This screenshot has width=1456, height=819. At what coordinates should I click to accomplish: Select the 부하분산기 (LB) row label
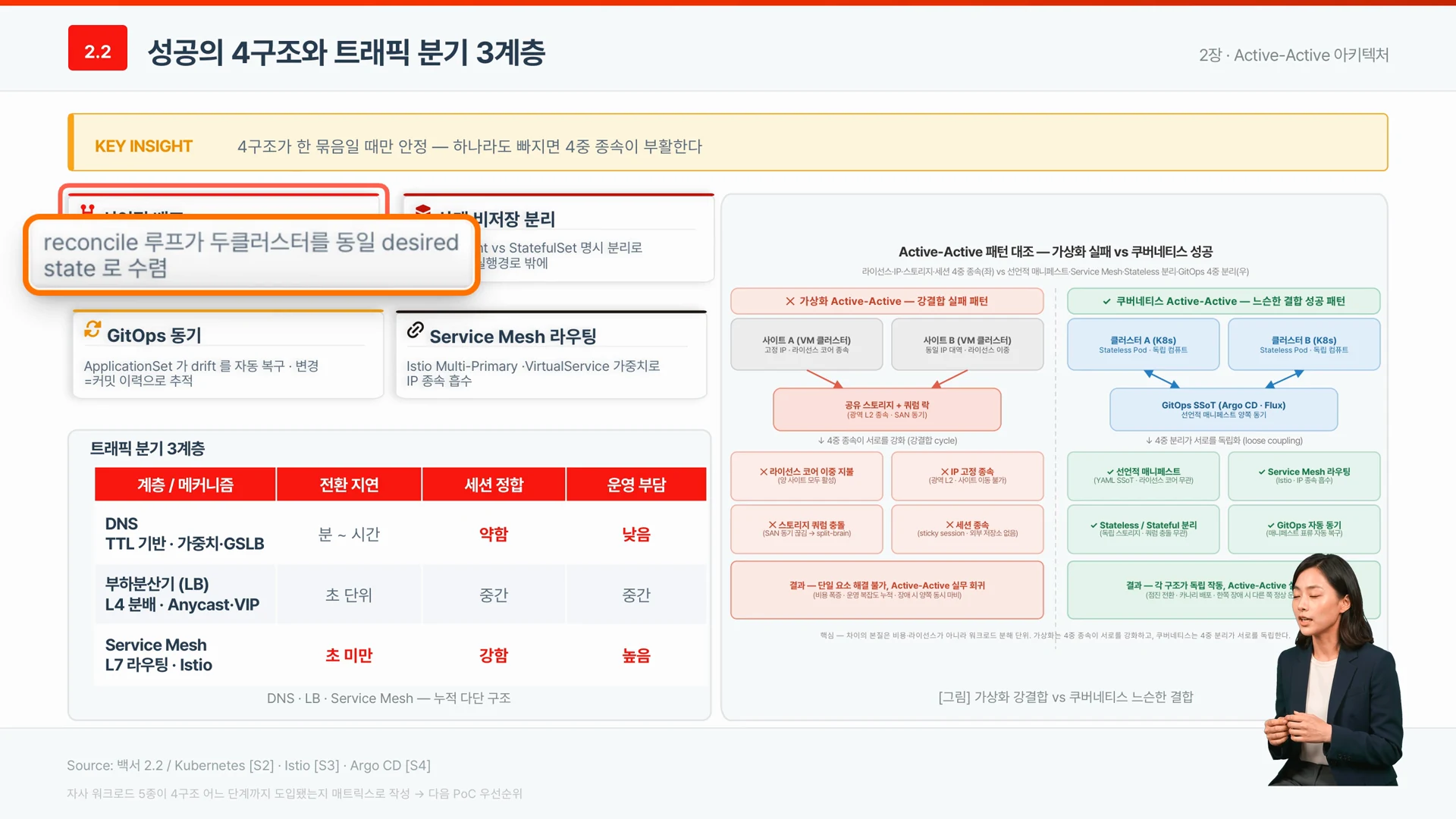[182, 595]
